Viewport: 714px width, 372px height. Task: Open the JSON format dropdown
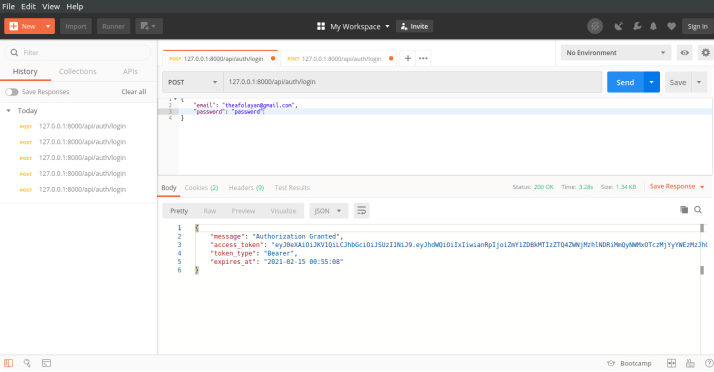(x=328, y=211)
